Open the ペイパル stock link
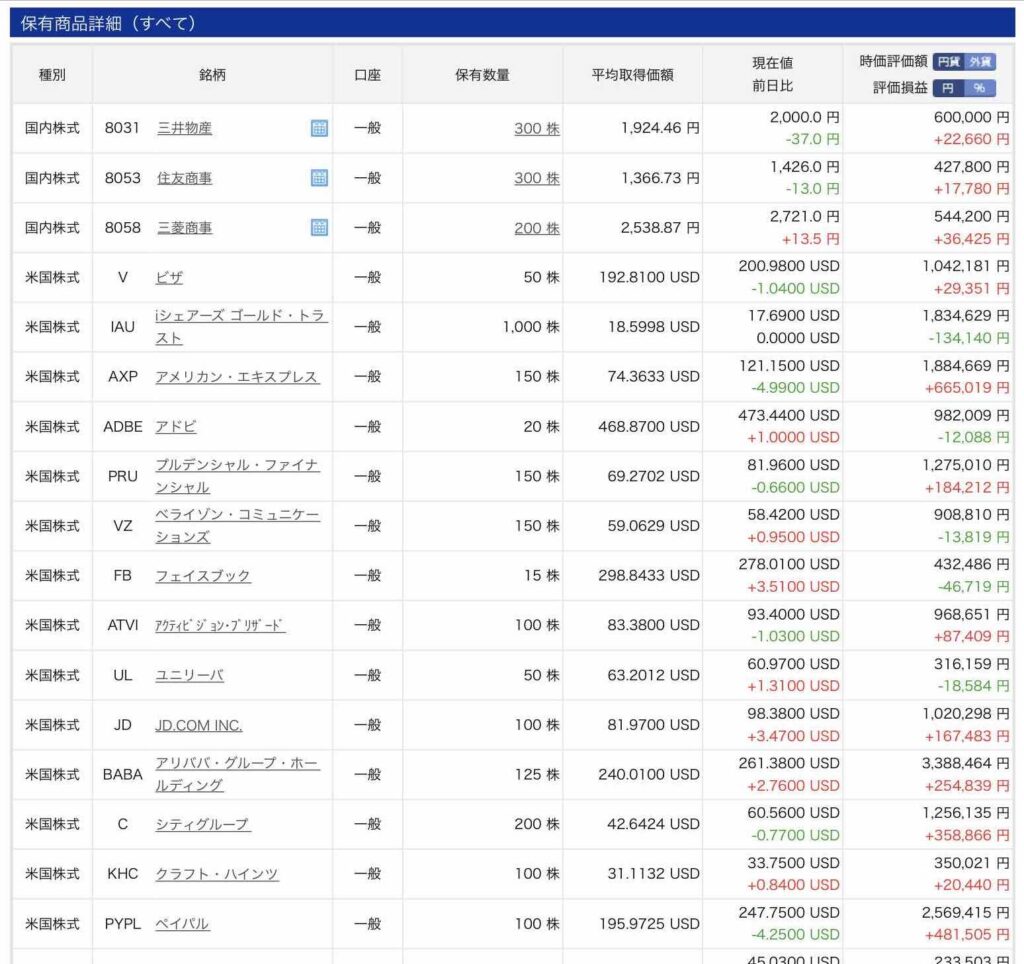Image resolution: width=1024 pixels, height=964 pixels. pos(182,924)
